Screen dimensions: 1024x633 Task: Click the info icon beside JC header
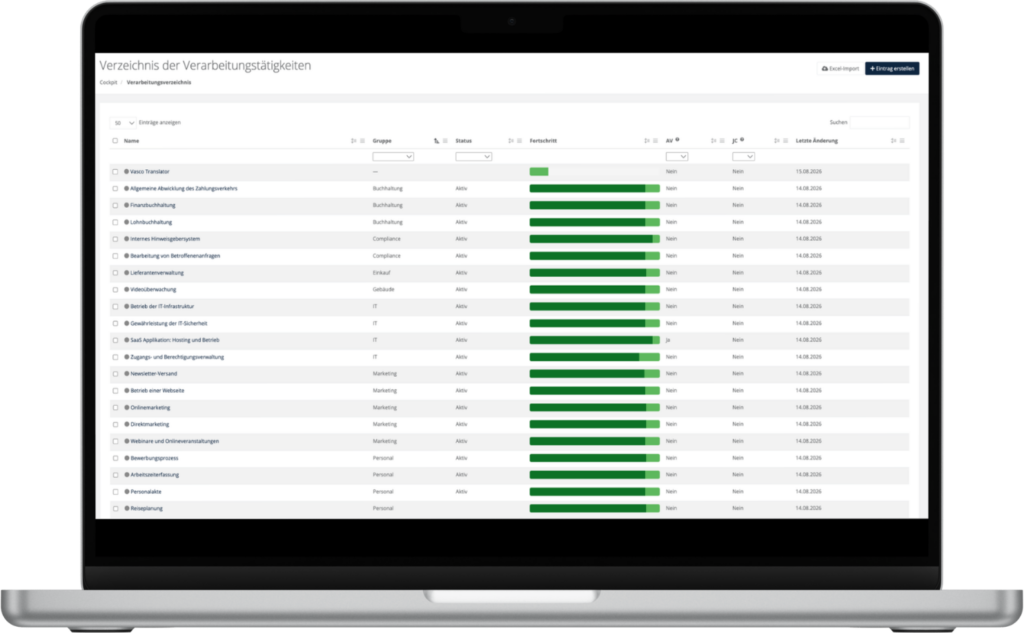click(742, 140)
